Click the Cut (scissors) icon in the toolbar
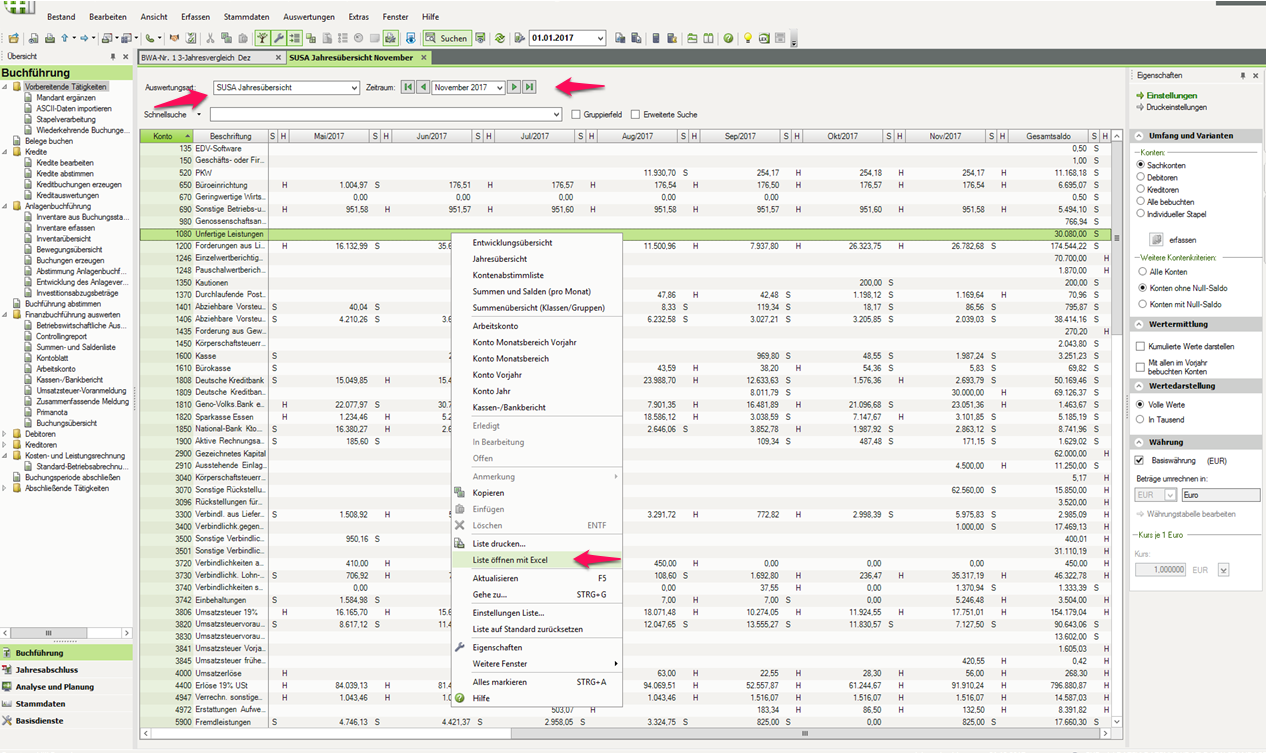 pos(211,38)
